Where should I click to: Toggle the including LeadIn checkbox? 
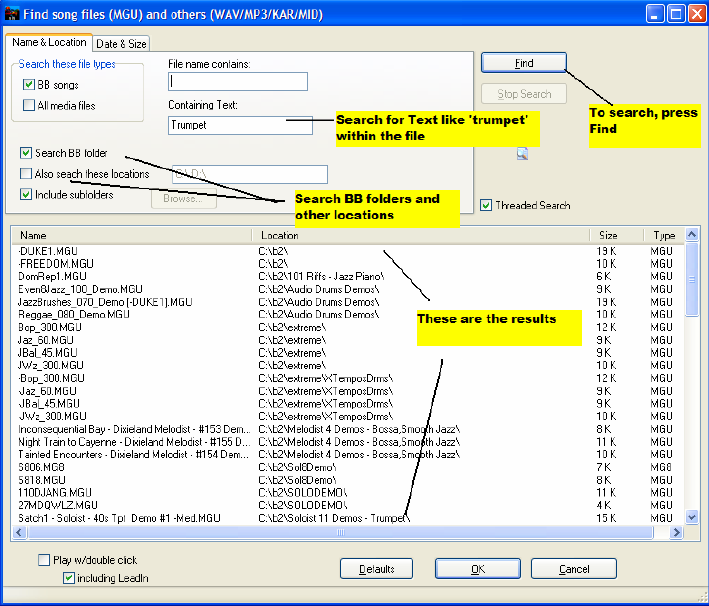coord(69,578)
